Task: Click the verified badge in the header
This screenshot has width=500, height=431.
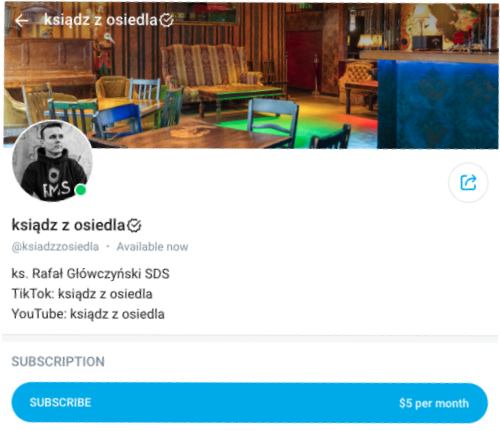Action: [166, 20]
